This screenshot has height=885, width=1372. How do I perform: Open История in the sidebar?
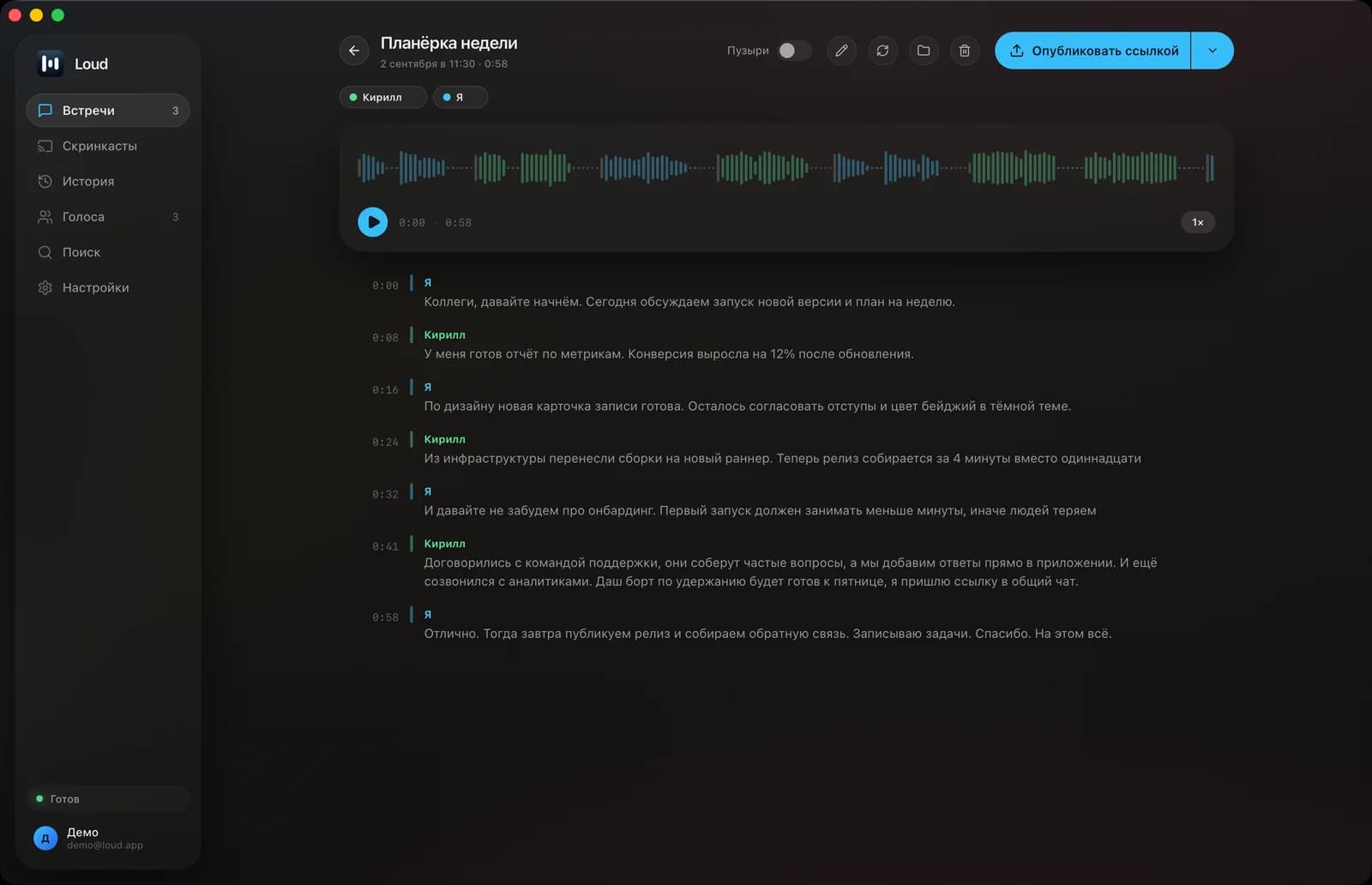108,181
